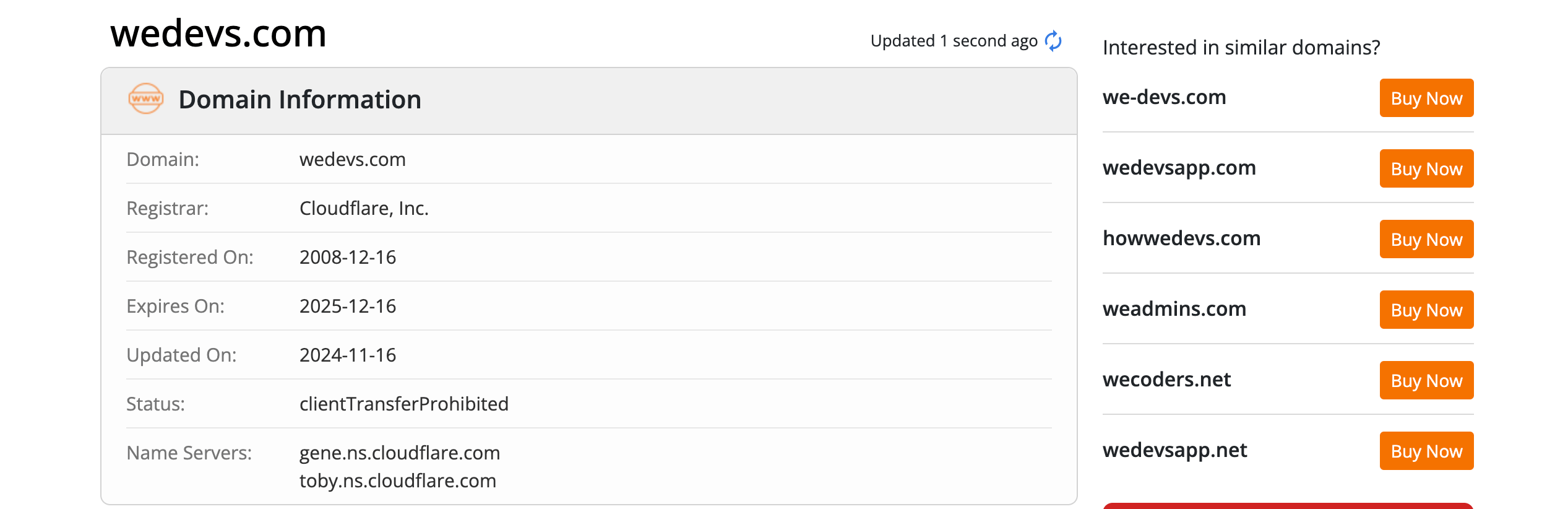Click the Domain Information panel header
The image size is (1568, 509).
coord(589,101)
